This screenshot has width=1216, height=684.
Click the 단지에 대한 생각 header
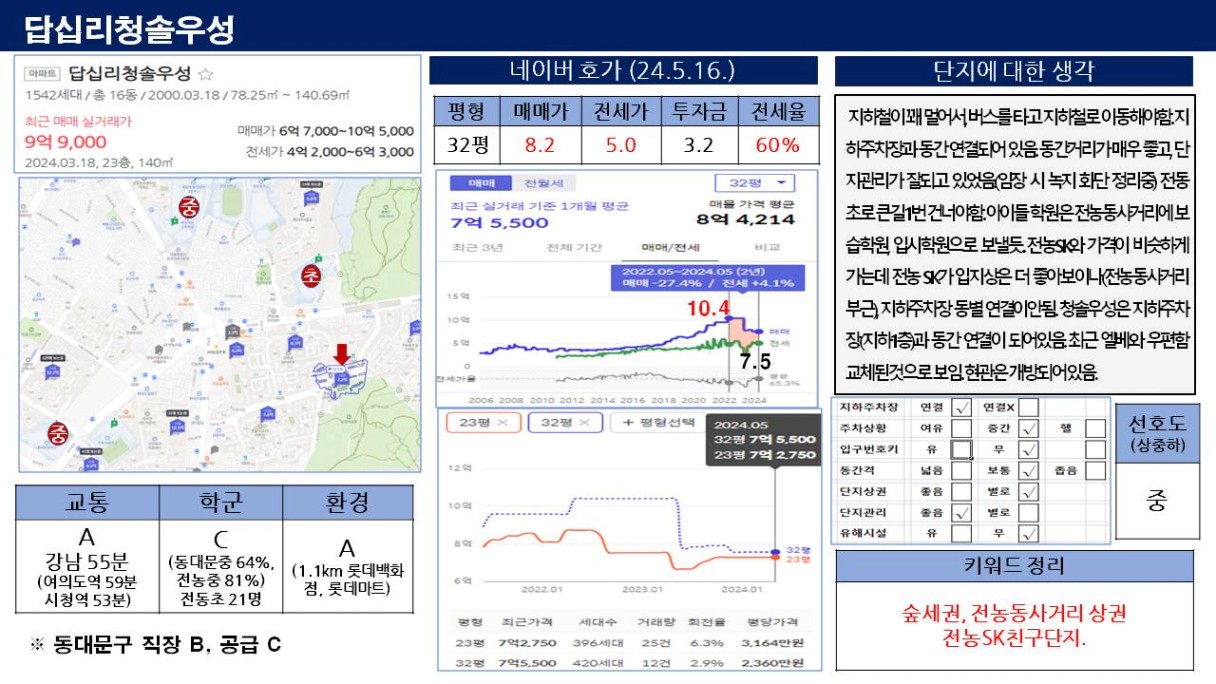tap(1014, 71)
